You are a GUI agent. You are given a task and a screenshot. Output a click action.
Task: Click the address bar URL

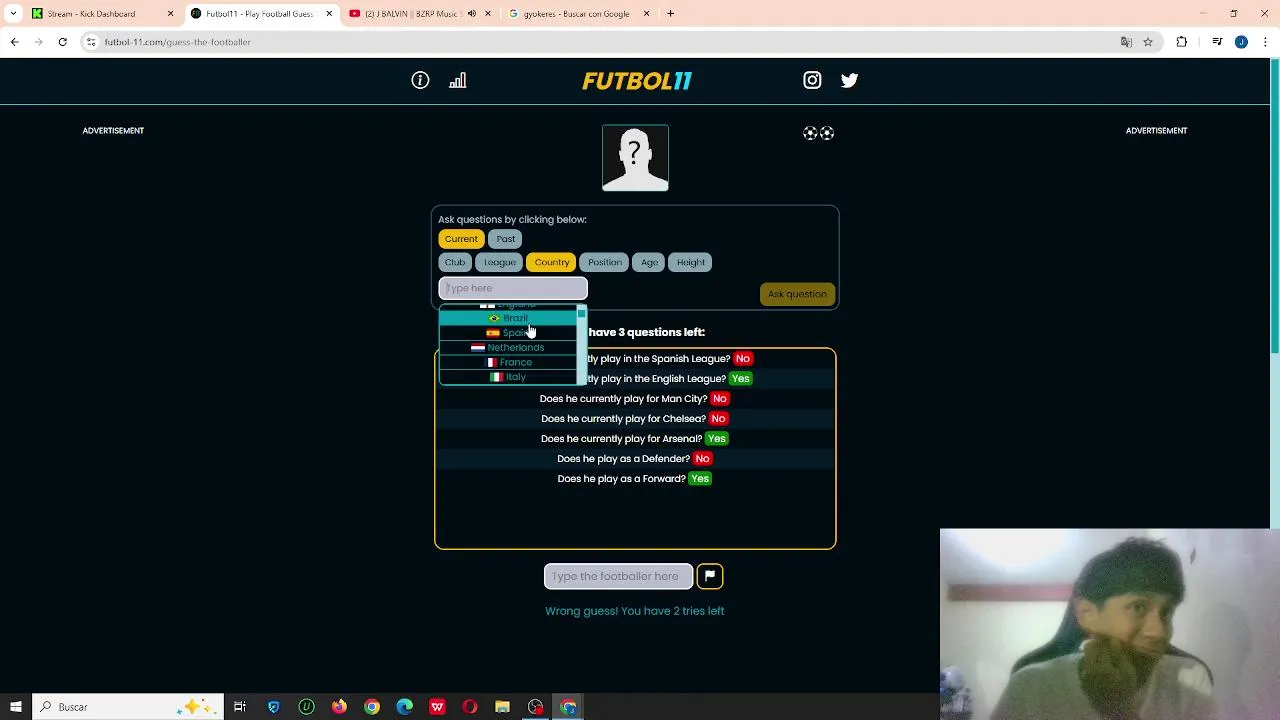[x=178, y=42]
